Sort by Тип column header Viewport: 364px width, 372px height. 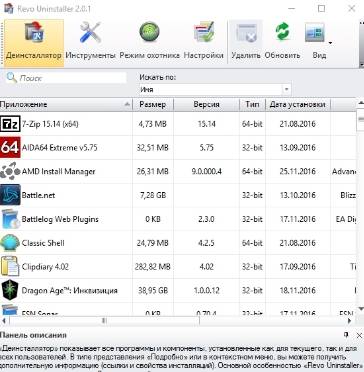(x=252, y=105)
